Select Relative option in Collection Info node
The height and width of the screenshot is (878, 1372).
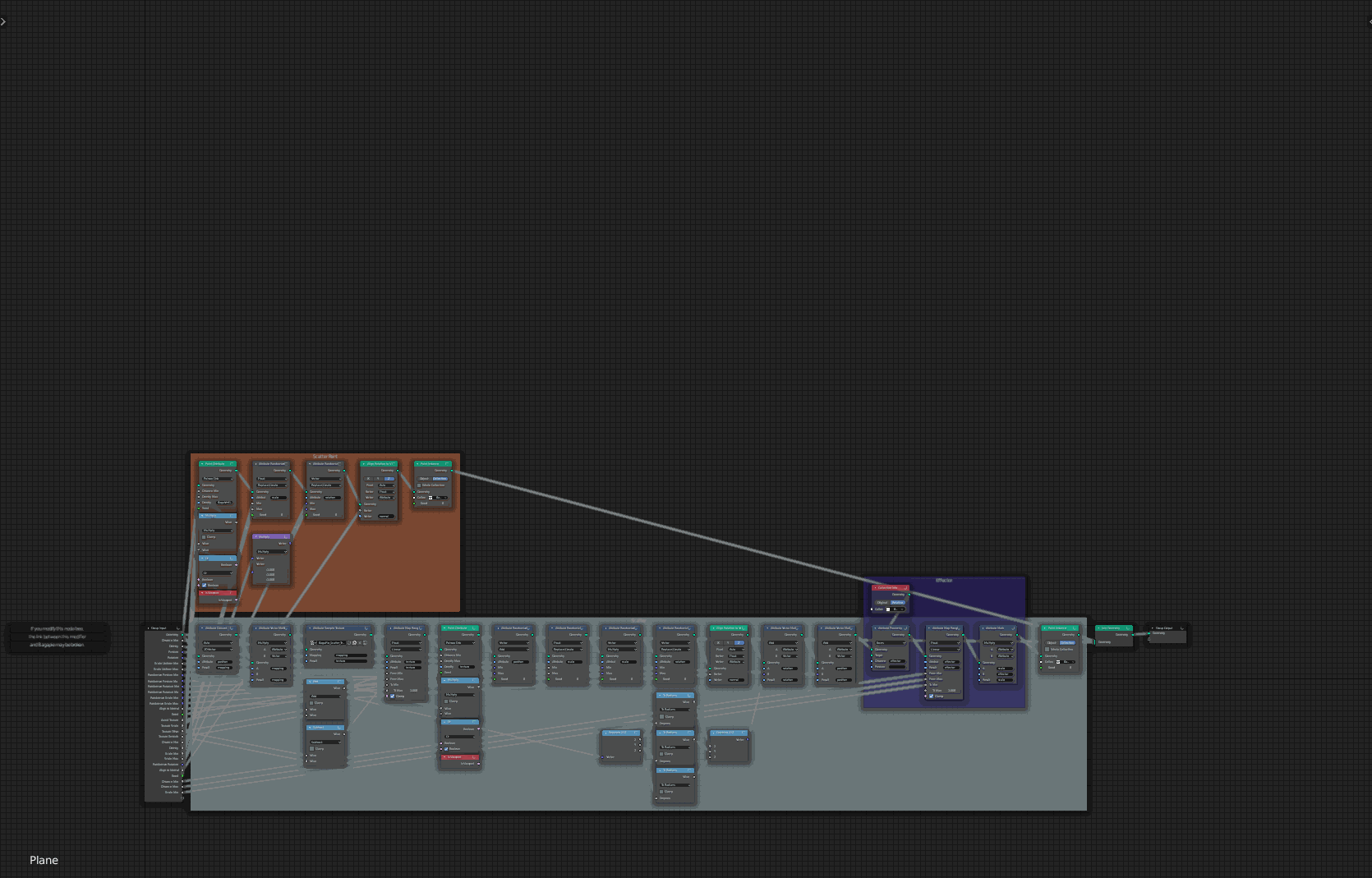point(898,602)
